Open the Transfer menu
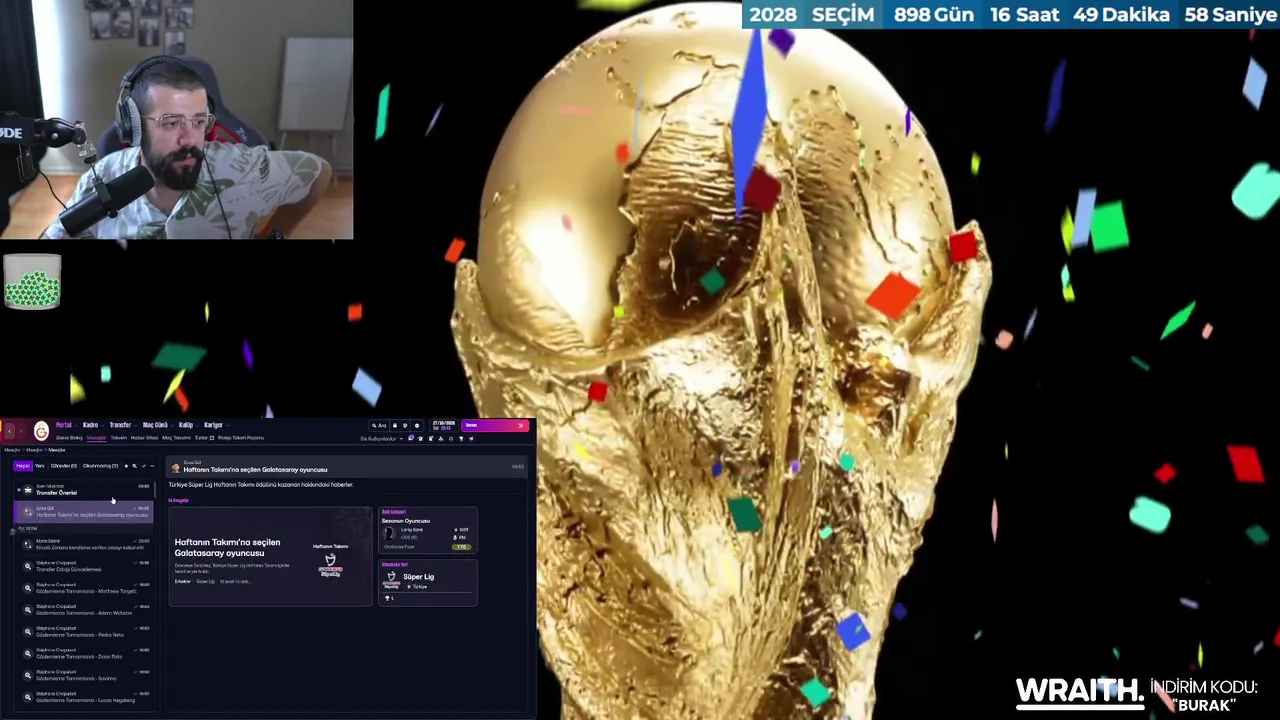Viewport: 1280px width, 720px height. point(120,425)
